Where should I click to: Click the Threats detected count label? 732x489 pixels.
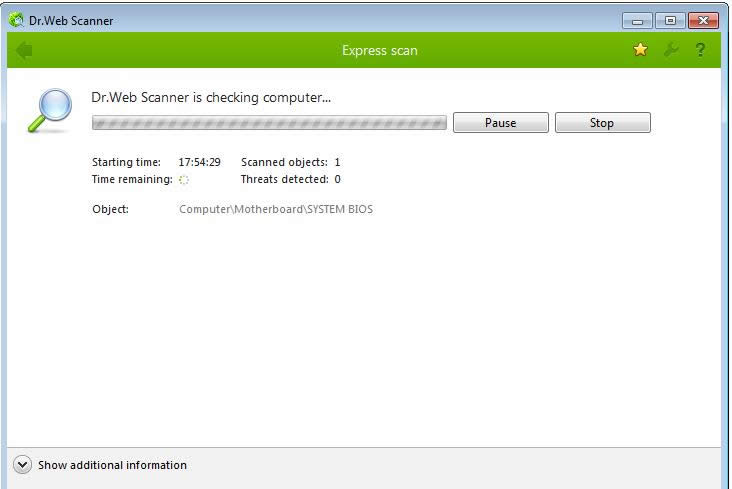click(285, 179)
